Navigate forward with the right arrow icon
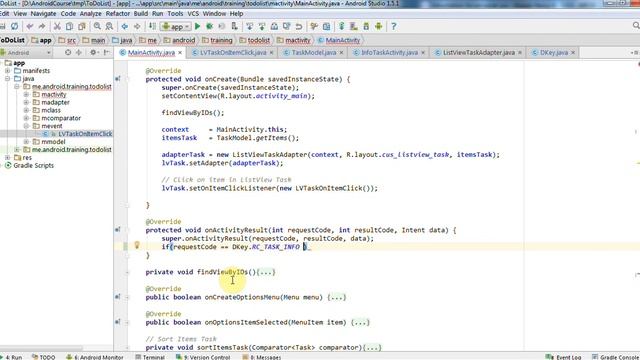This screenshot has height=360, width=640. click(137, 27)
